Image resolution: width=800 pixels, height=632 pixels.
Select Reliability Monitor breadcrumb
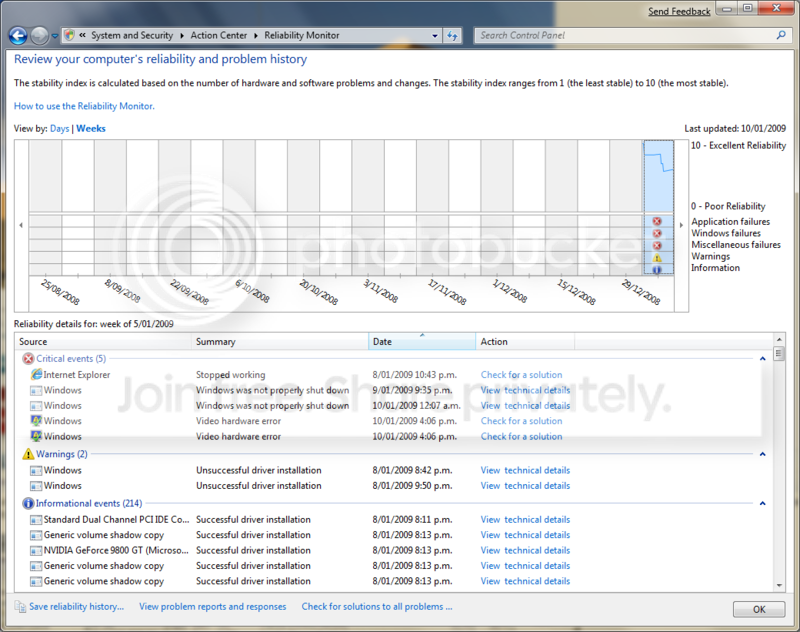coord(302,35)
